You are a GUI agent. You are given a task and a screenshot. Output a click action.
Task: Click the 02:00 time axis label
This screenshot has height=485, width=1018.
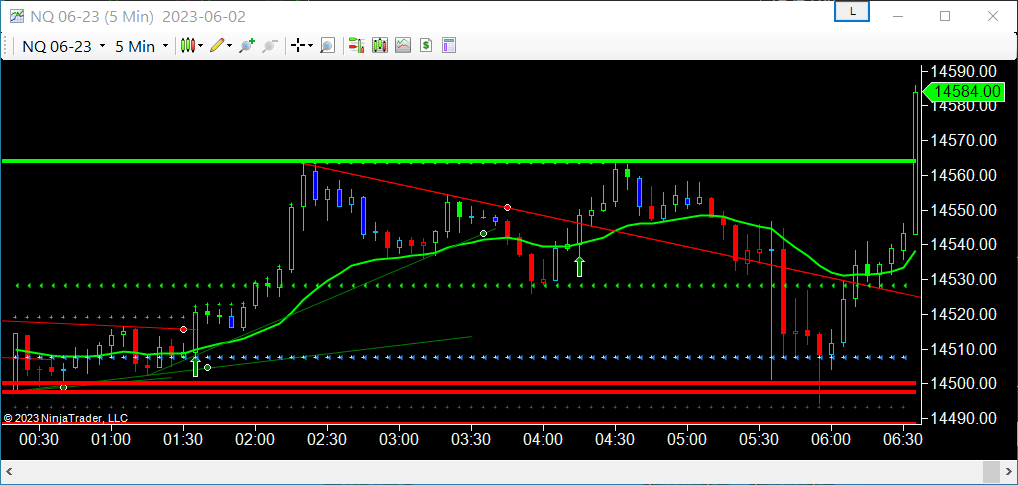pos(255,439)
